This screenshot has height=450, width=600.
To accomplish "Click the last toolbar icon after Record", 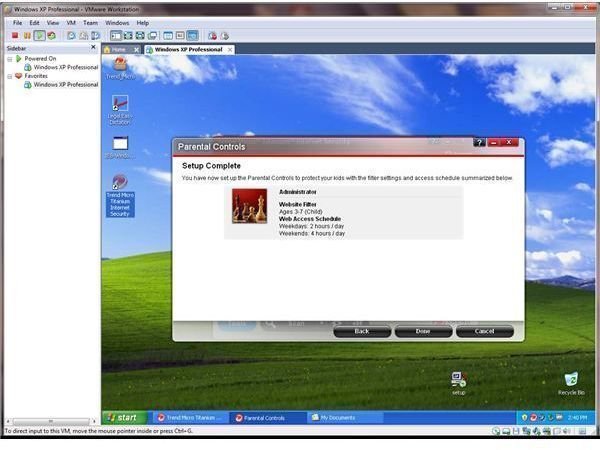I will click(x=225, y=36).
